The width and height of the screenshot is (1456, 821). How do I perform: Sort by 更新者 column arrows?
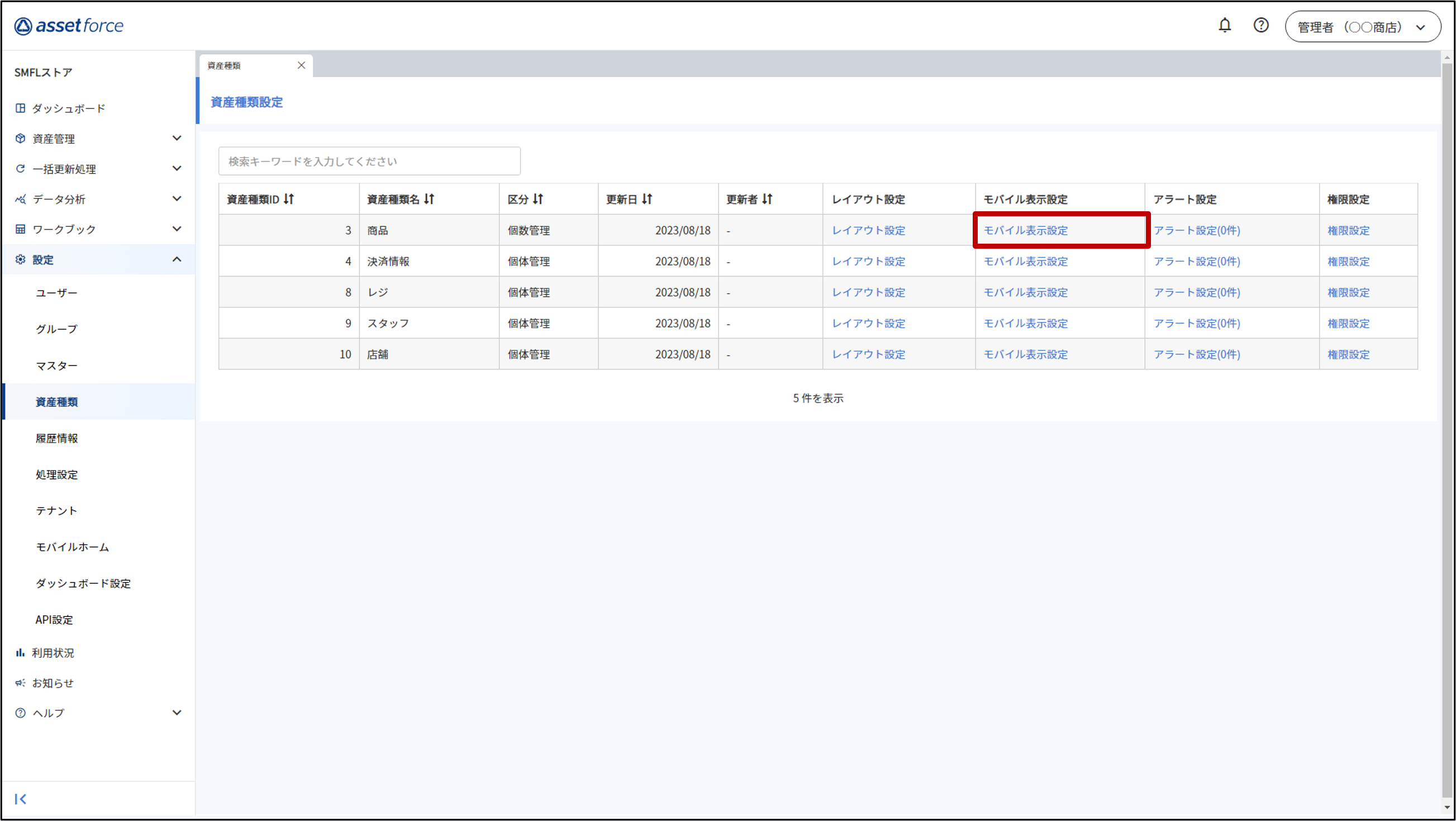767,199
